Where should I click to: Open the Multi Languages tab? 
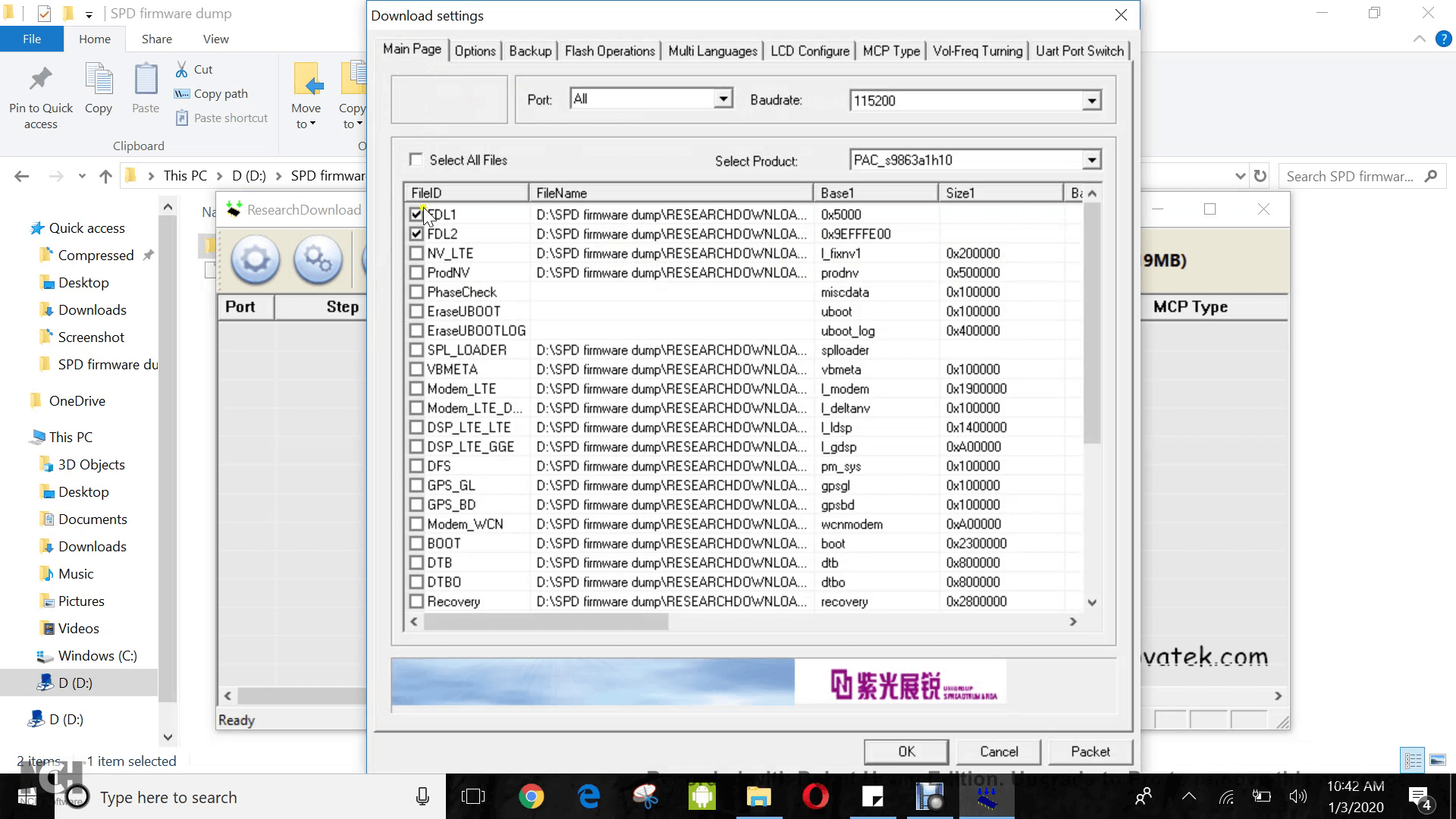pyautogui.click(x=711, y=50)
